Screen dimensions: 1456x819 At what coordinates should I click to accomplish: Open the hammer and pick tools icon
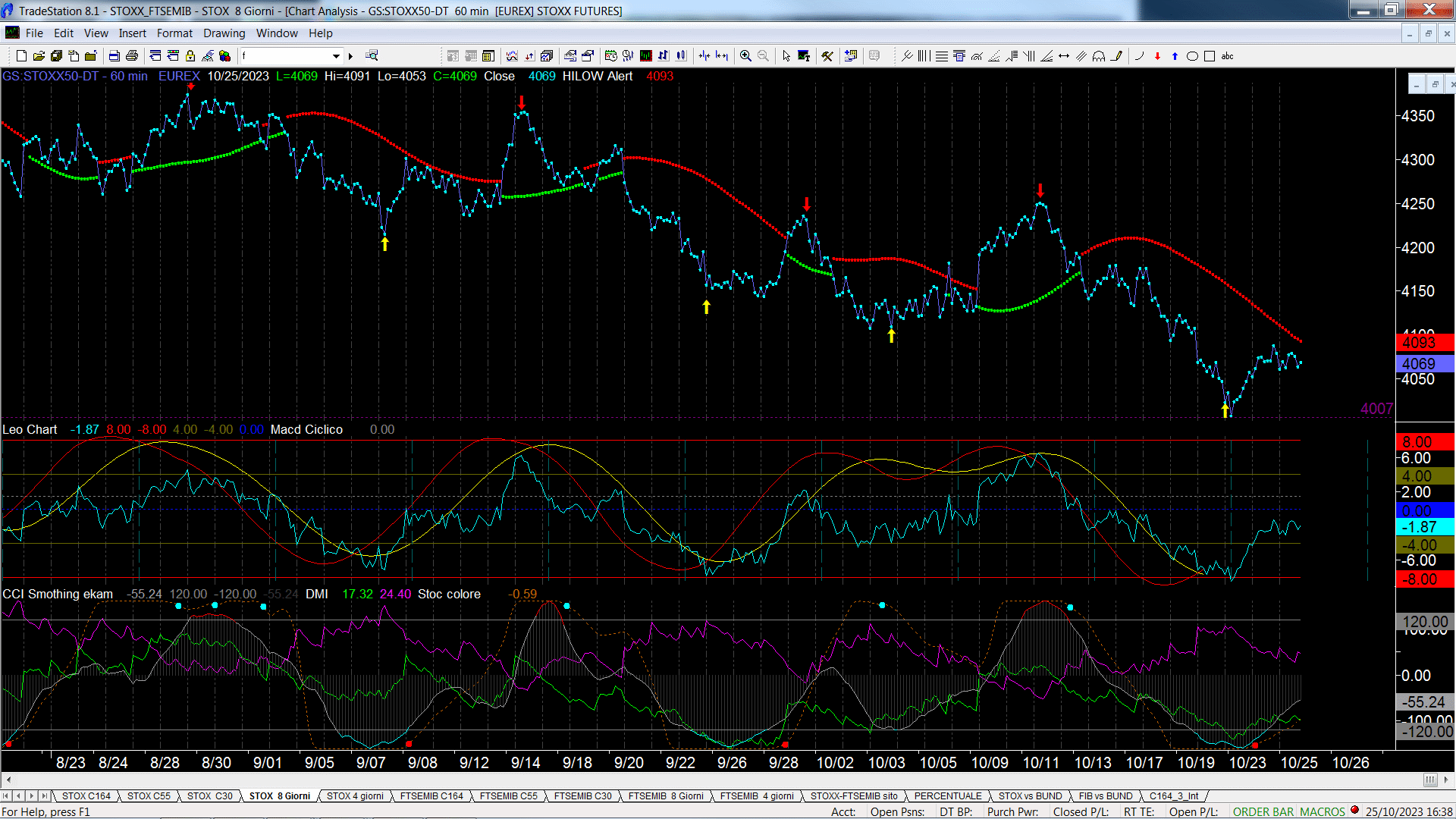tap(827, 56)
